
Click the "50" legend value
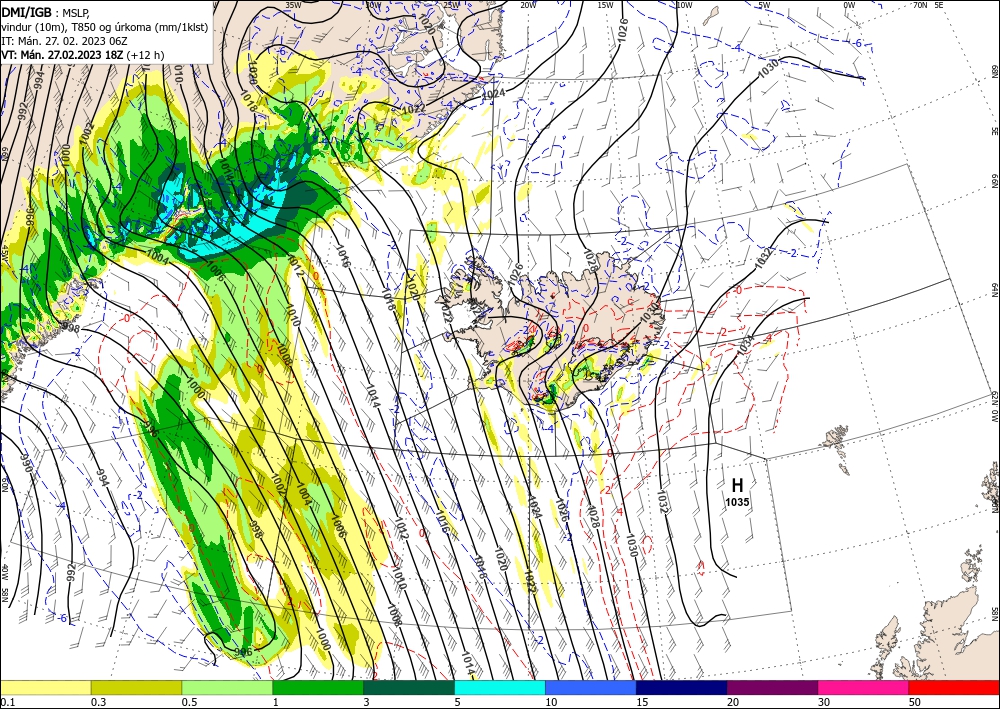(915, 702)
